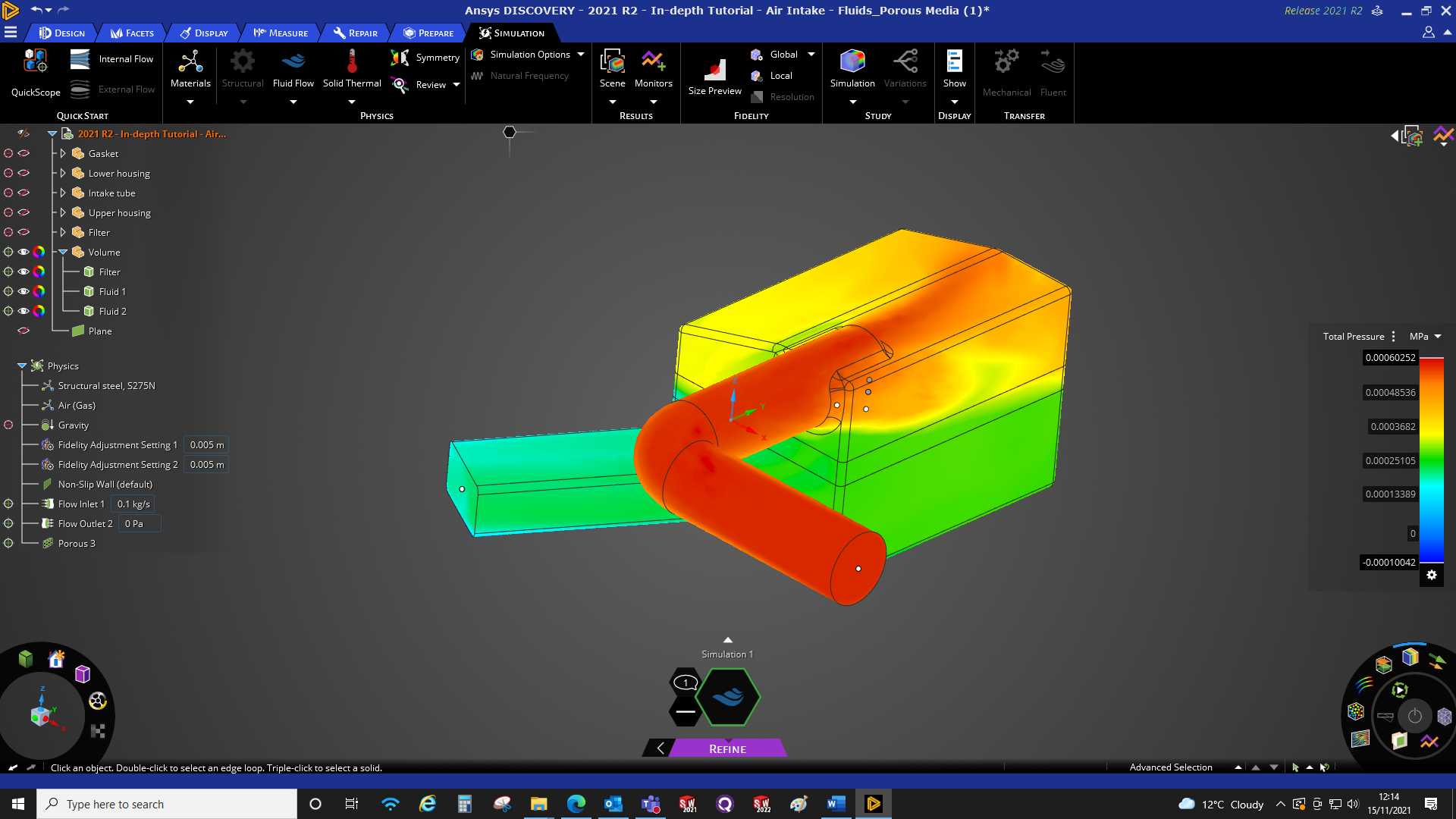Toggle visibility eye for Fluid 2
The width and height of the screenshot is (1456, 819).
tap(24, 311)
